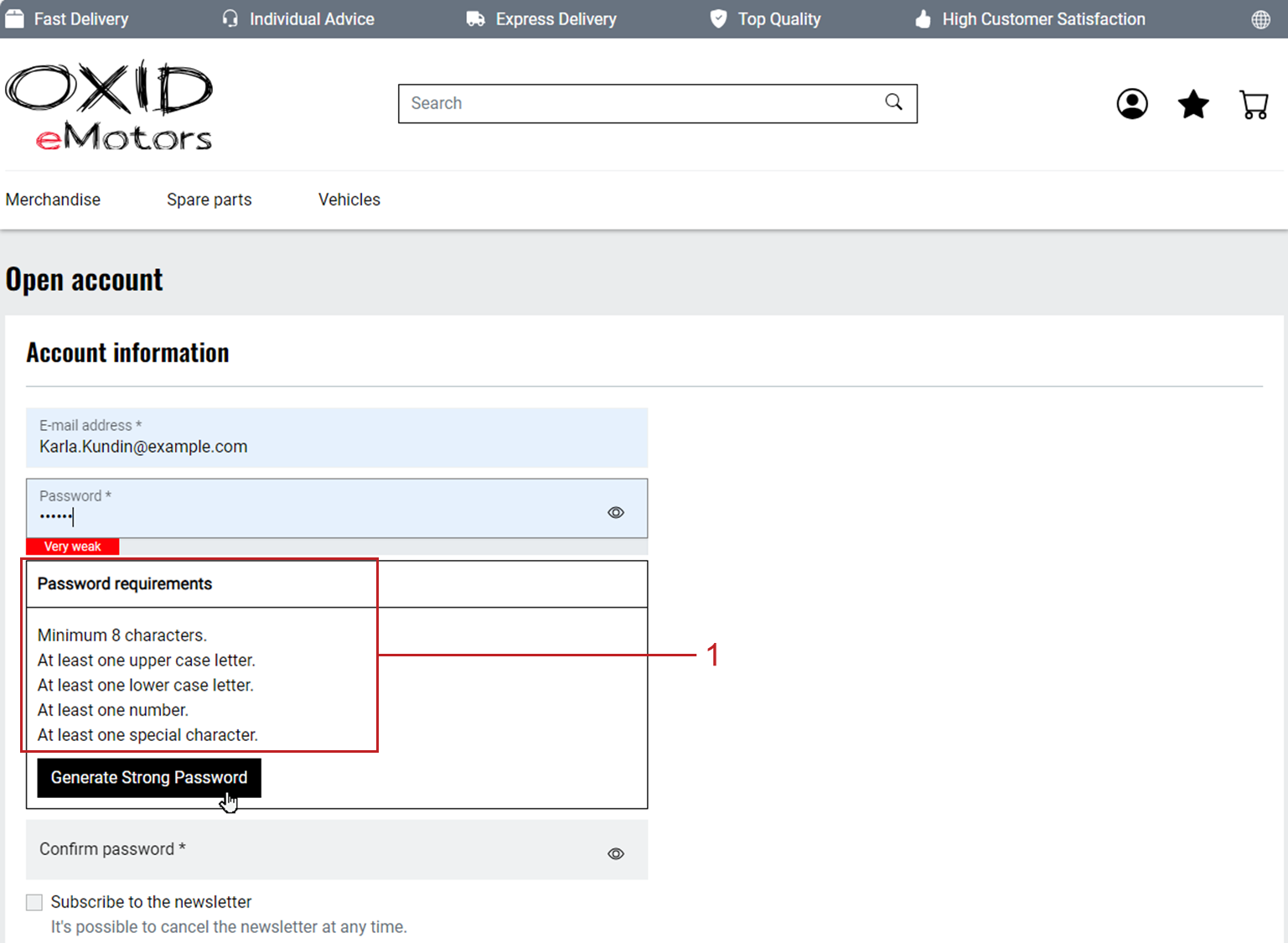Click the High Customer Satisfaction thumbs-up icon
The width and height of the screenshot is (1288, 943).
click(923, 19)
